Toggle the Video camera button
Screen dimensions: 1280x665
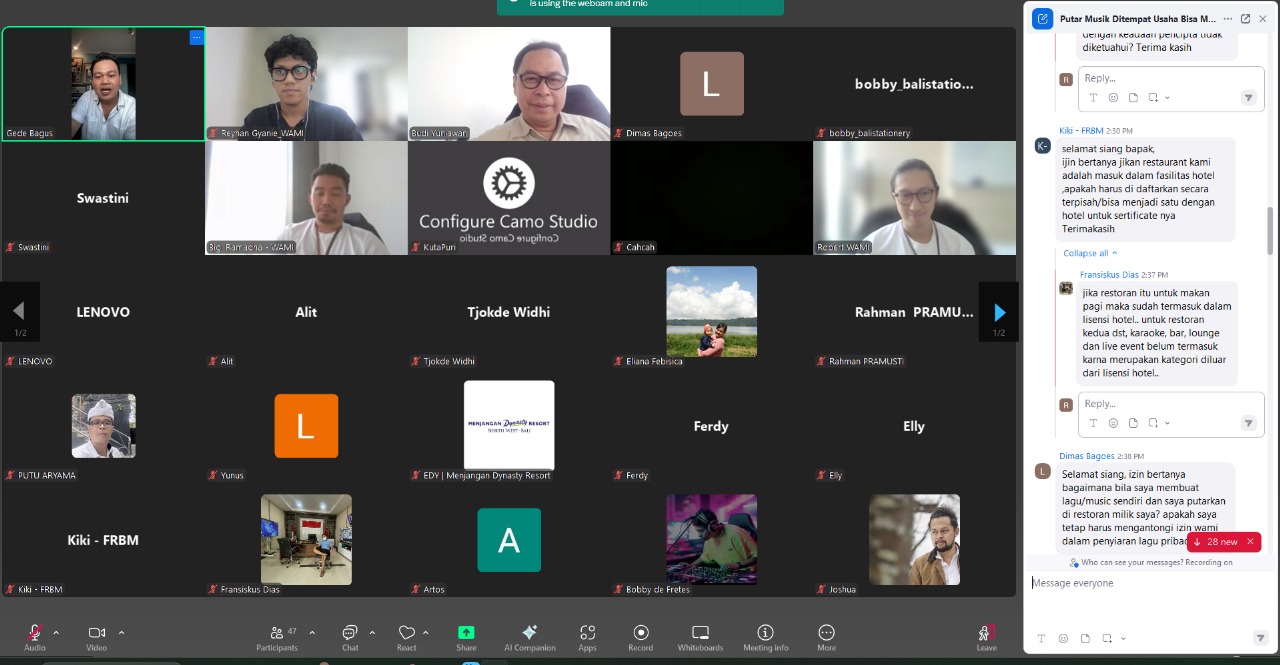point(96,637)
